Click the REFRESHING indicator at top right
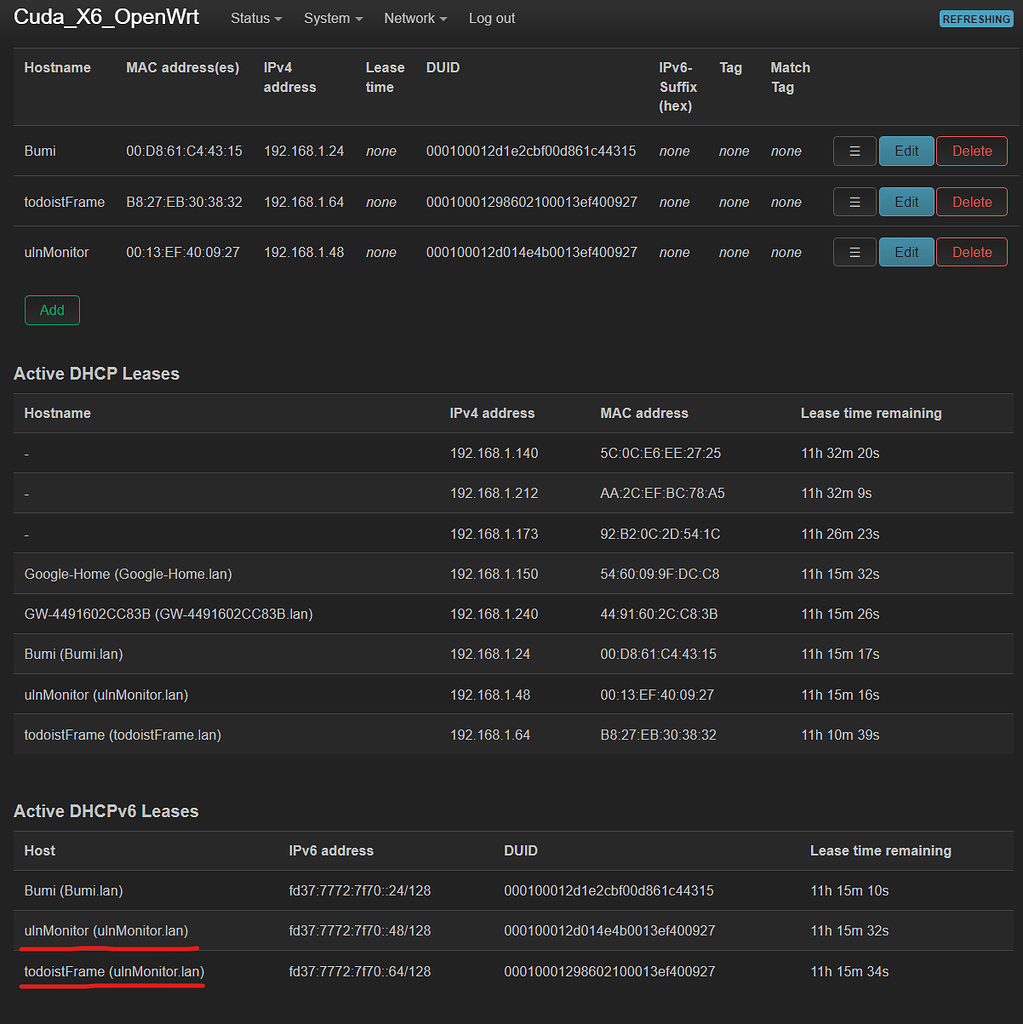 975,18
